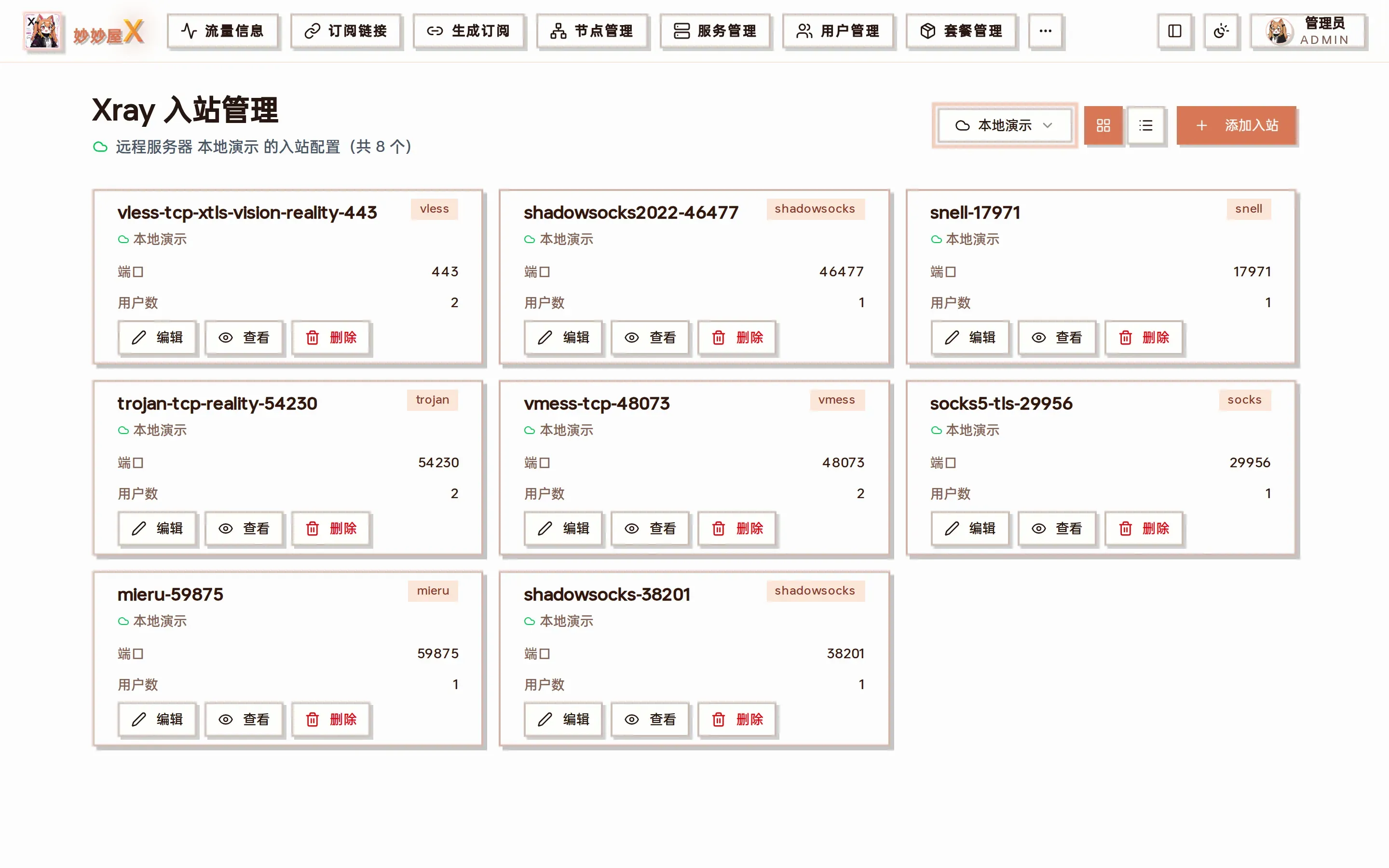The image size is (1389, 868).
Task: Open 流量信息 navigation tab
Action: pyautogui.click(x=223, y=31)
